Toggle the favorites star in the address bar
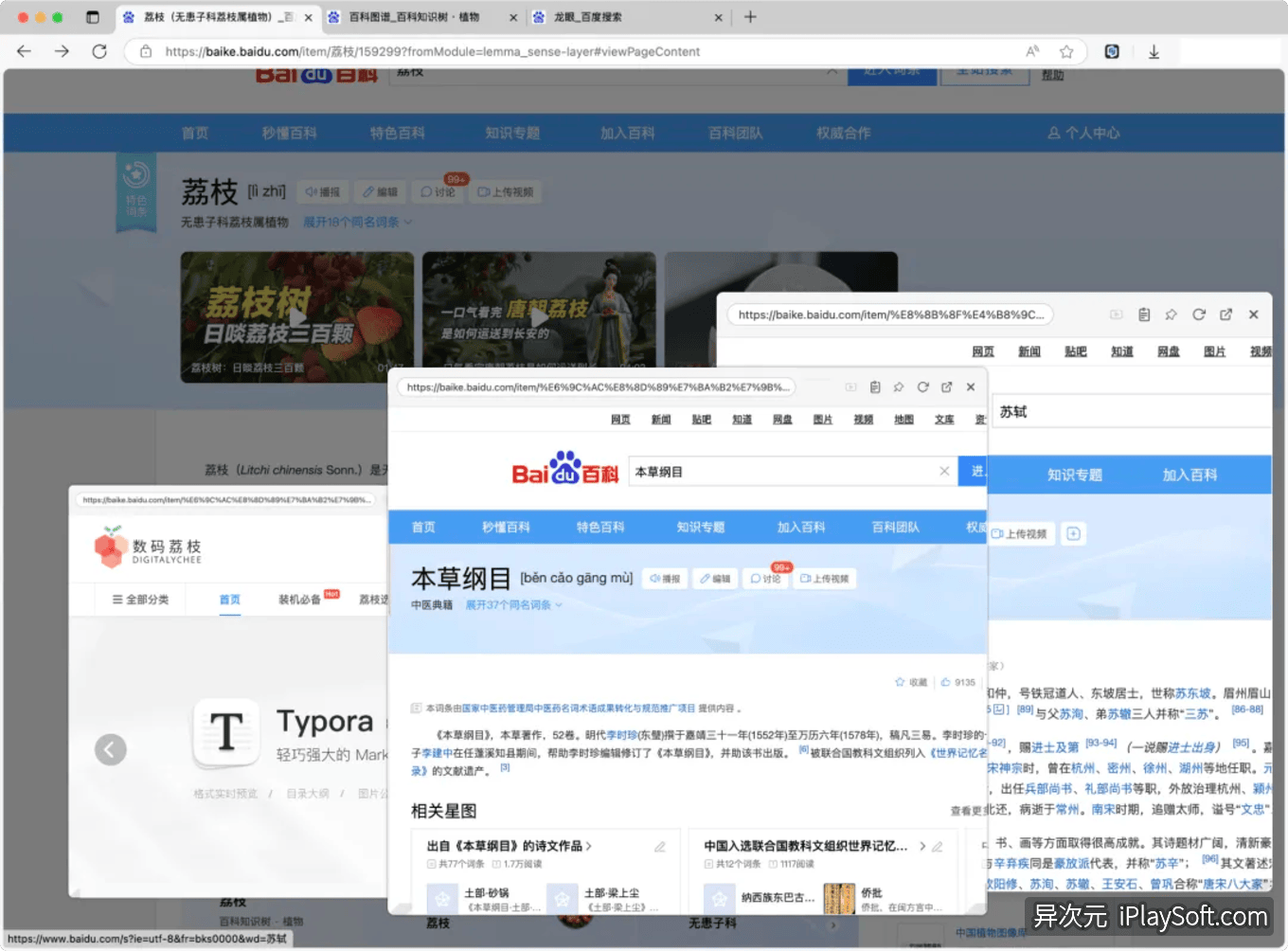 tap(1066, 51)
